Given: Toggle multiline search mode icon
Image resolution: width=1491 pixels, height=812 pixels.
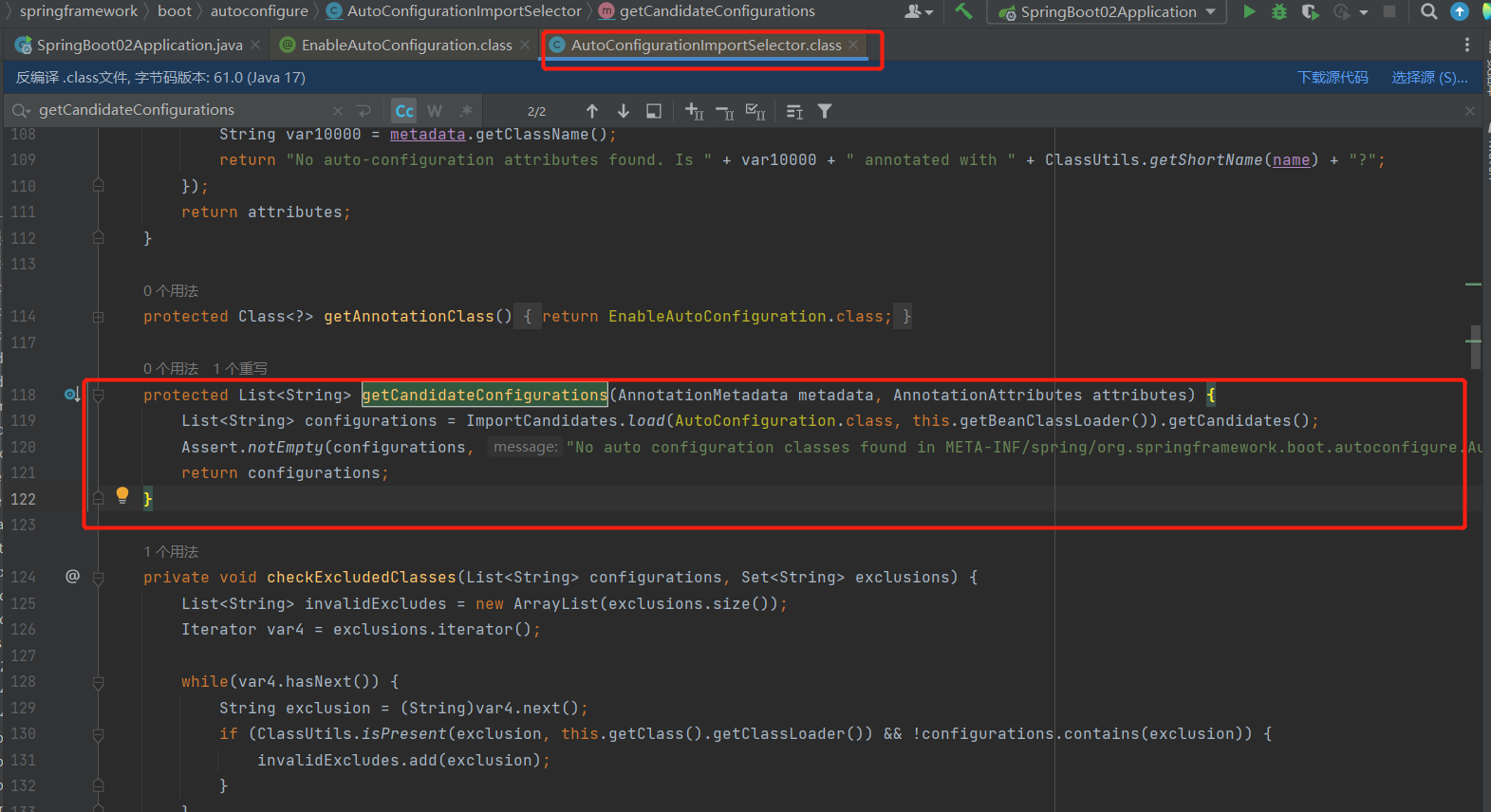Looking at the screenshot, I should tap(795, 111).
